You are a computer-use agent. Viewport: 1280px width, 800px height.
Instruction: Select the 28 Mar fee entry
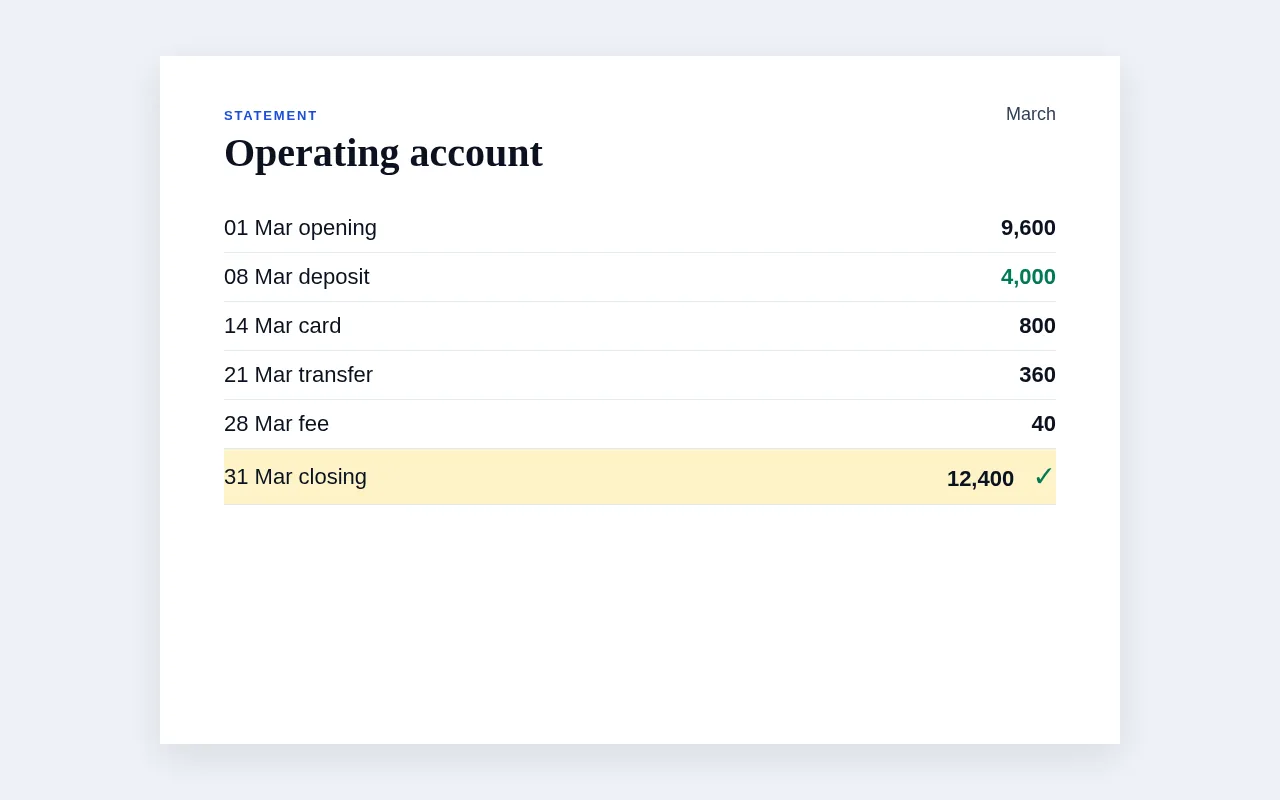coord(276,424)
